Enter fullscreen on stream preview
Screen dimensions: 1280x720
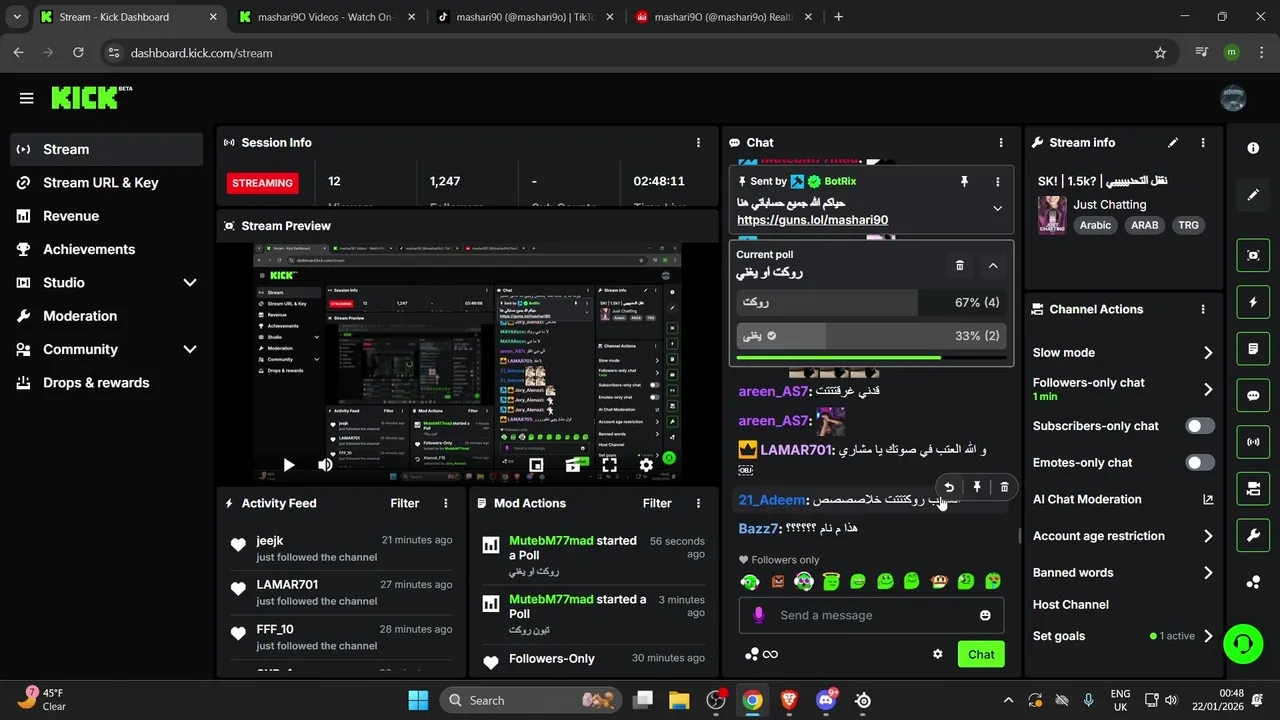click(x=609, y=465)
